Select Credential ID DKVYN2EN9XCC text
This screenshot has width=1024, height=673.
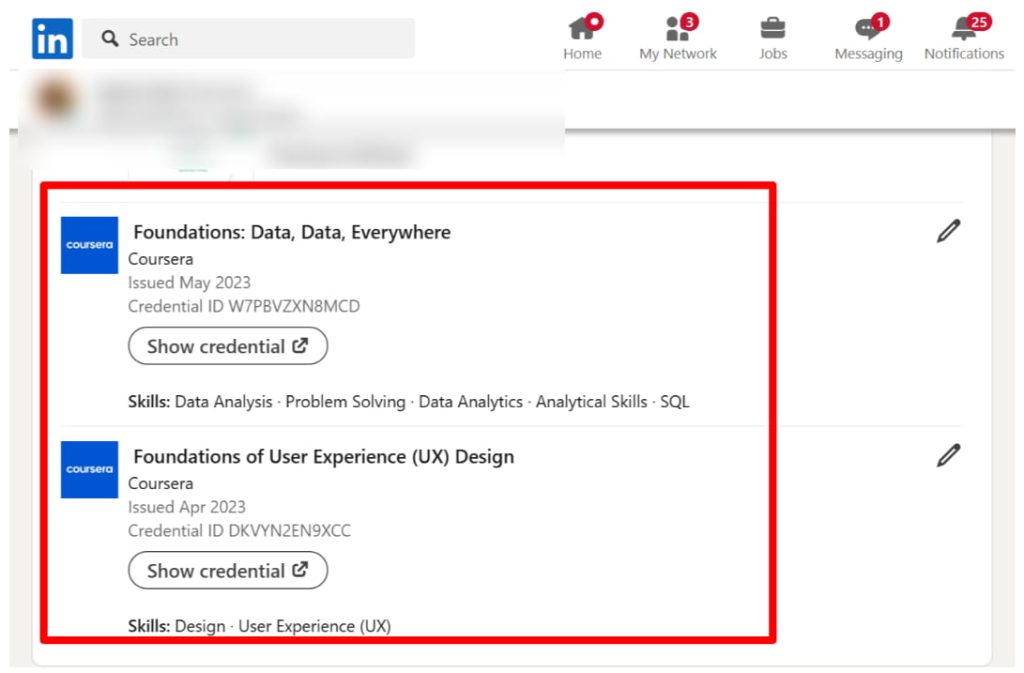point(239,531)
